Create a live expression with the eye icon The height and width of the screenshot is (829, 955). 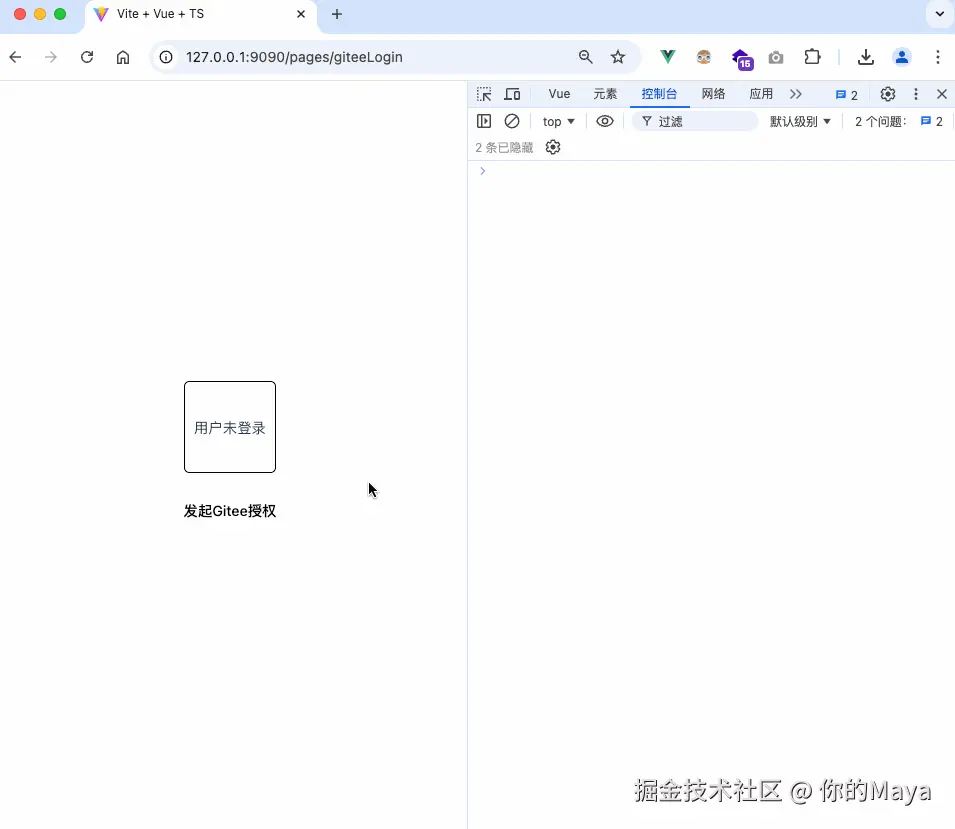coord(604,121)
